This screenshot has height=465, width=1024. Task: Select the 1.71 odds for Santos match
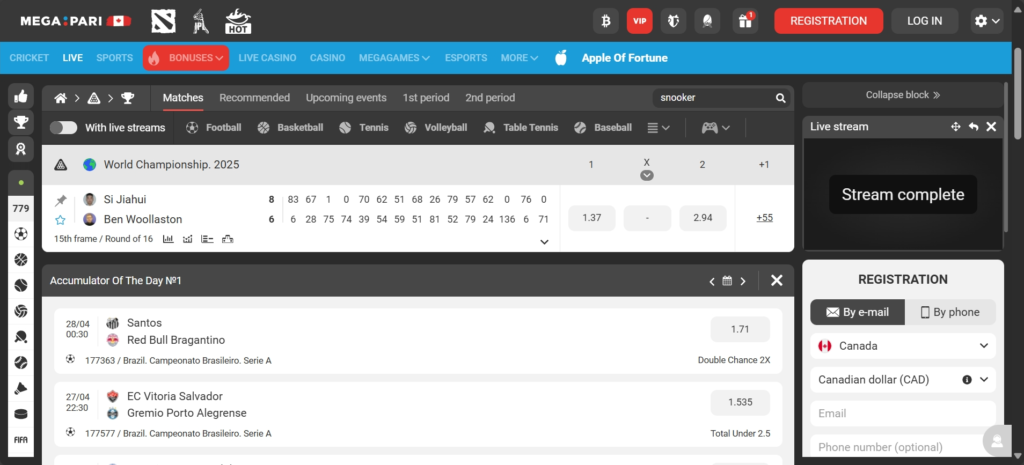(x=740, y=329)
